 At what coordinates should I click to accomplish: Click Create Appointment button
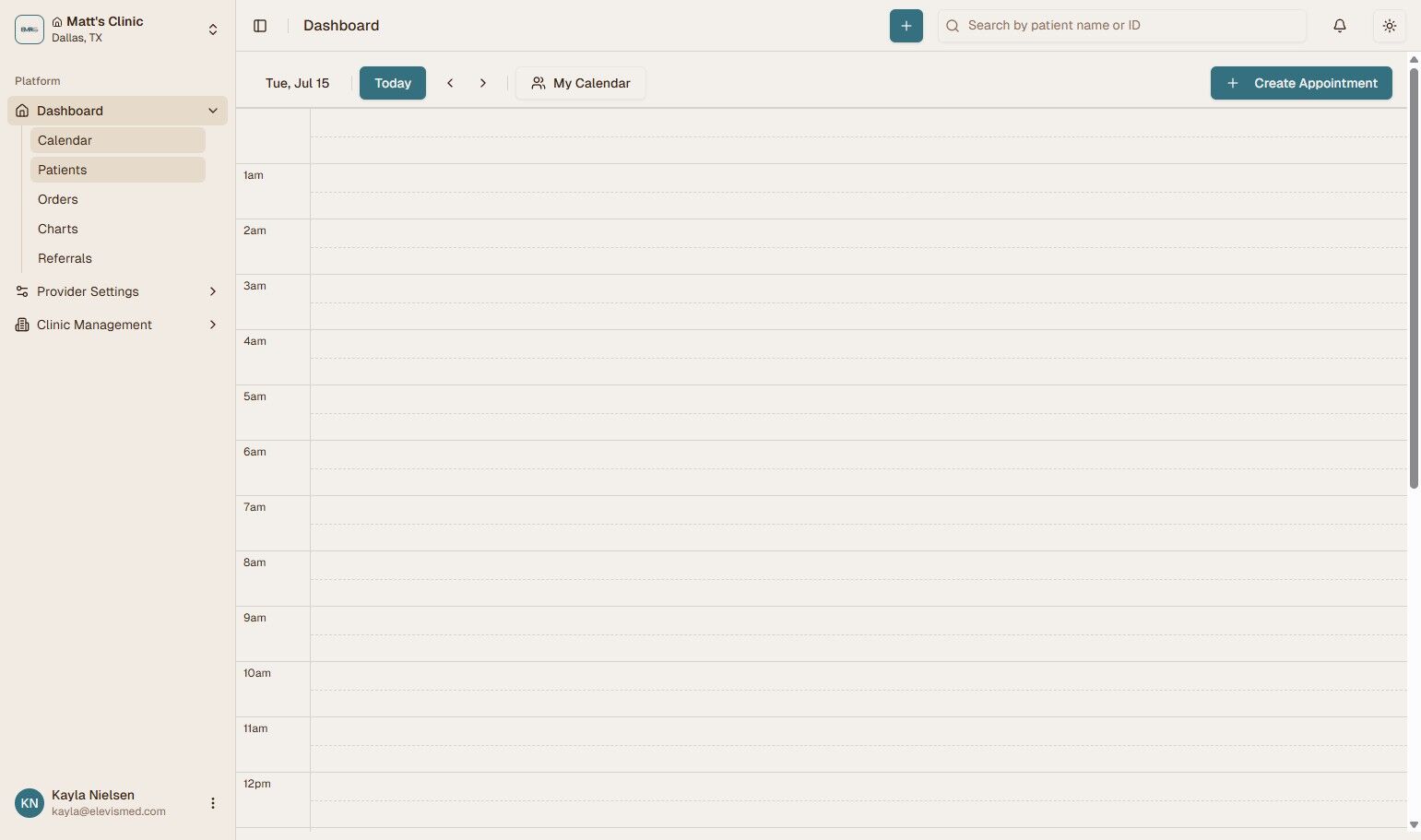[1301, 83]
